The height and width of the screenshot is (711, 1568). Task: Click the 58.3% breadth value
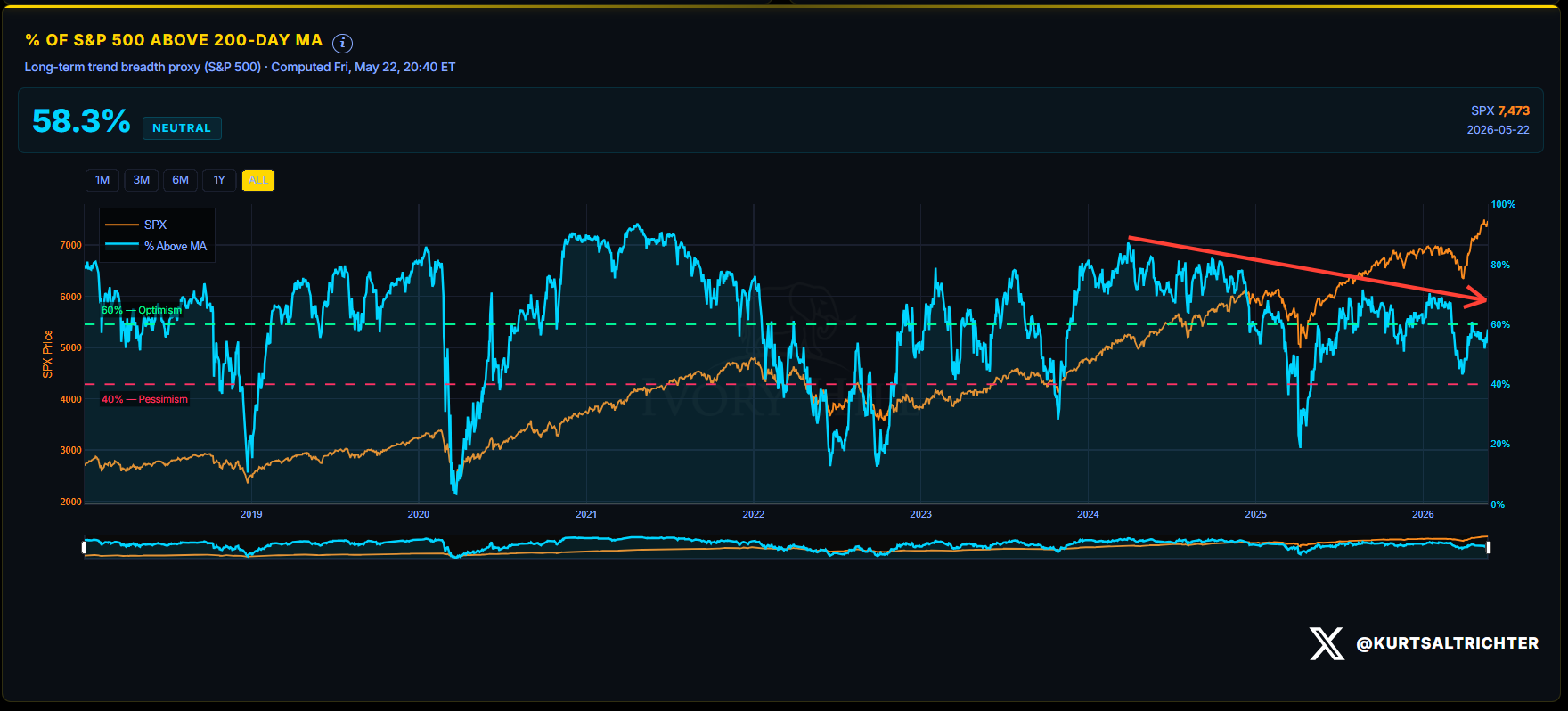click(x=81, y=121)
